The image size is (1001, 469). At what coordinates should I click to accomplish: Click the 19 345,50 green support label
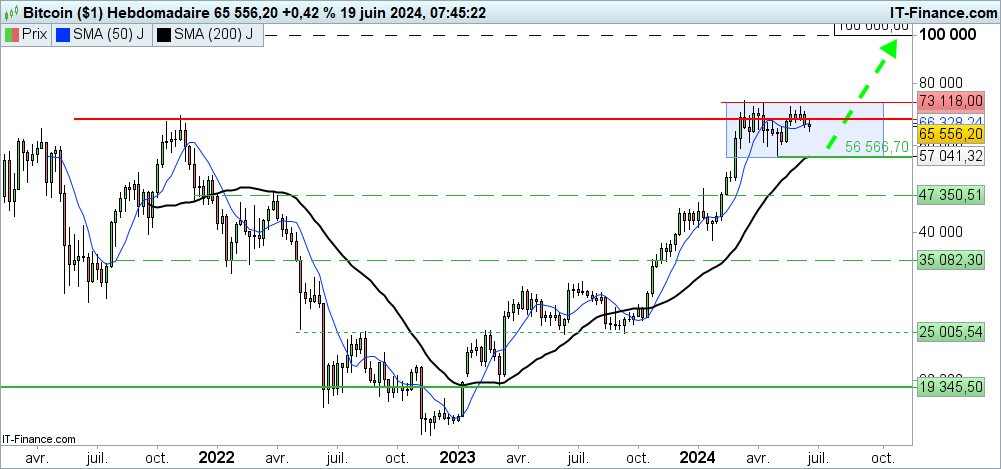(x=951, y=386)
